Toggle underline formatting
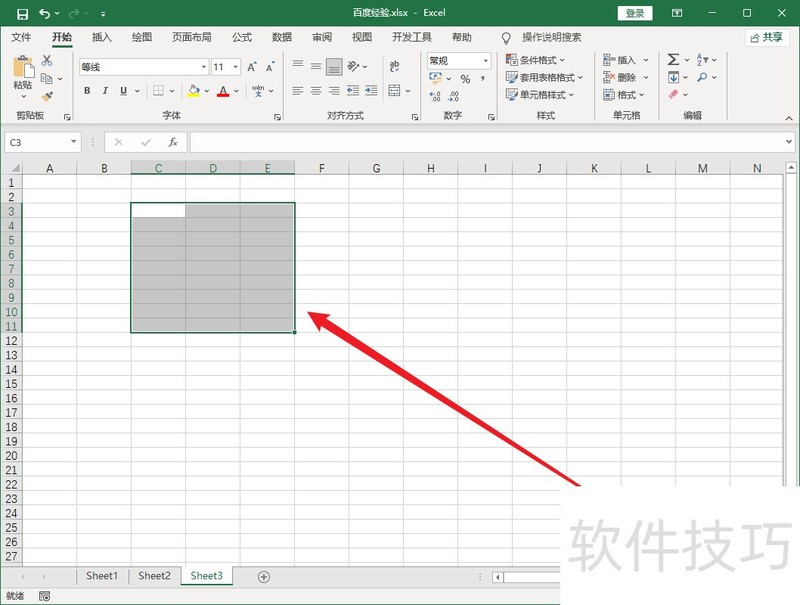The height and width of the screenshot is (605, 800). coord(123,91)
